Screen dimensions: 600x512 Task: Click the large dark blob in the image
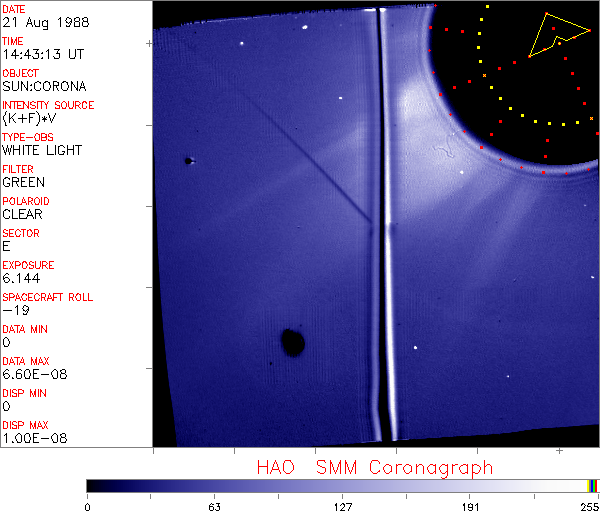(x=293, y=342)
